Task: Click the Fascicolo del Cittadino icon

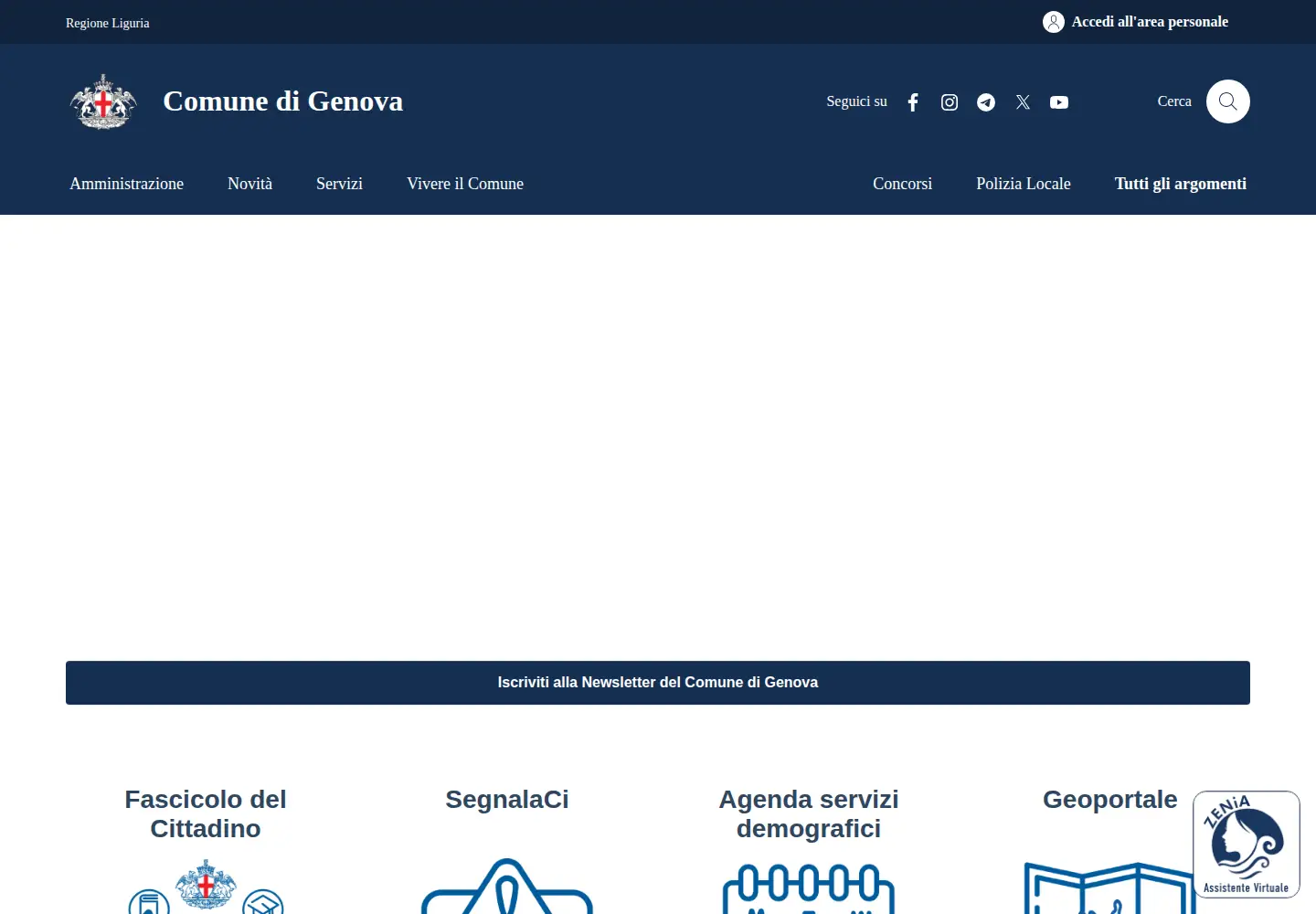Action: [206, 887]
